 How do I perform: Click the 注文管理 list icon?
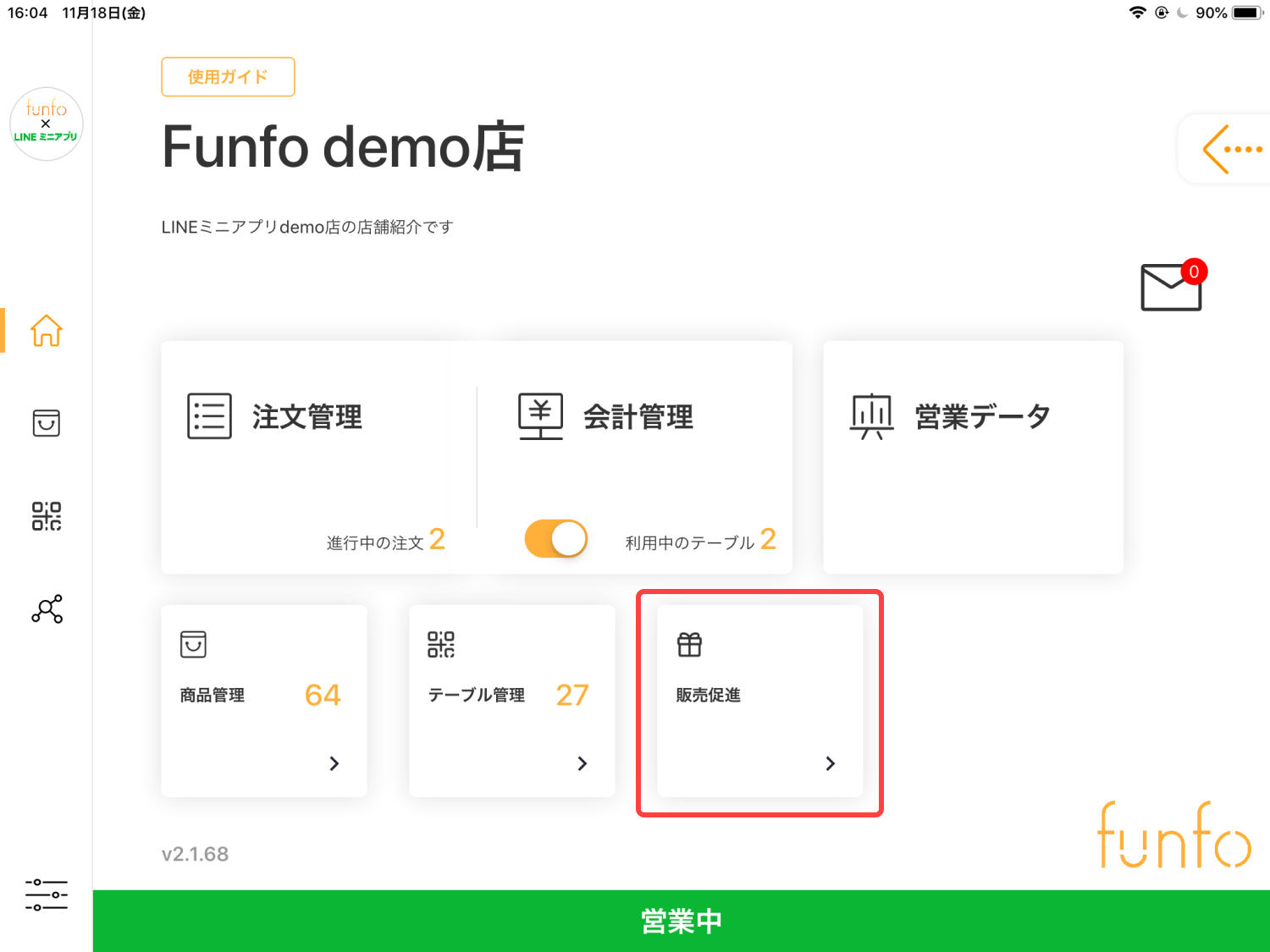click(209, 416)
